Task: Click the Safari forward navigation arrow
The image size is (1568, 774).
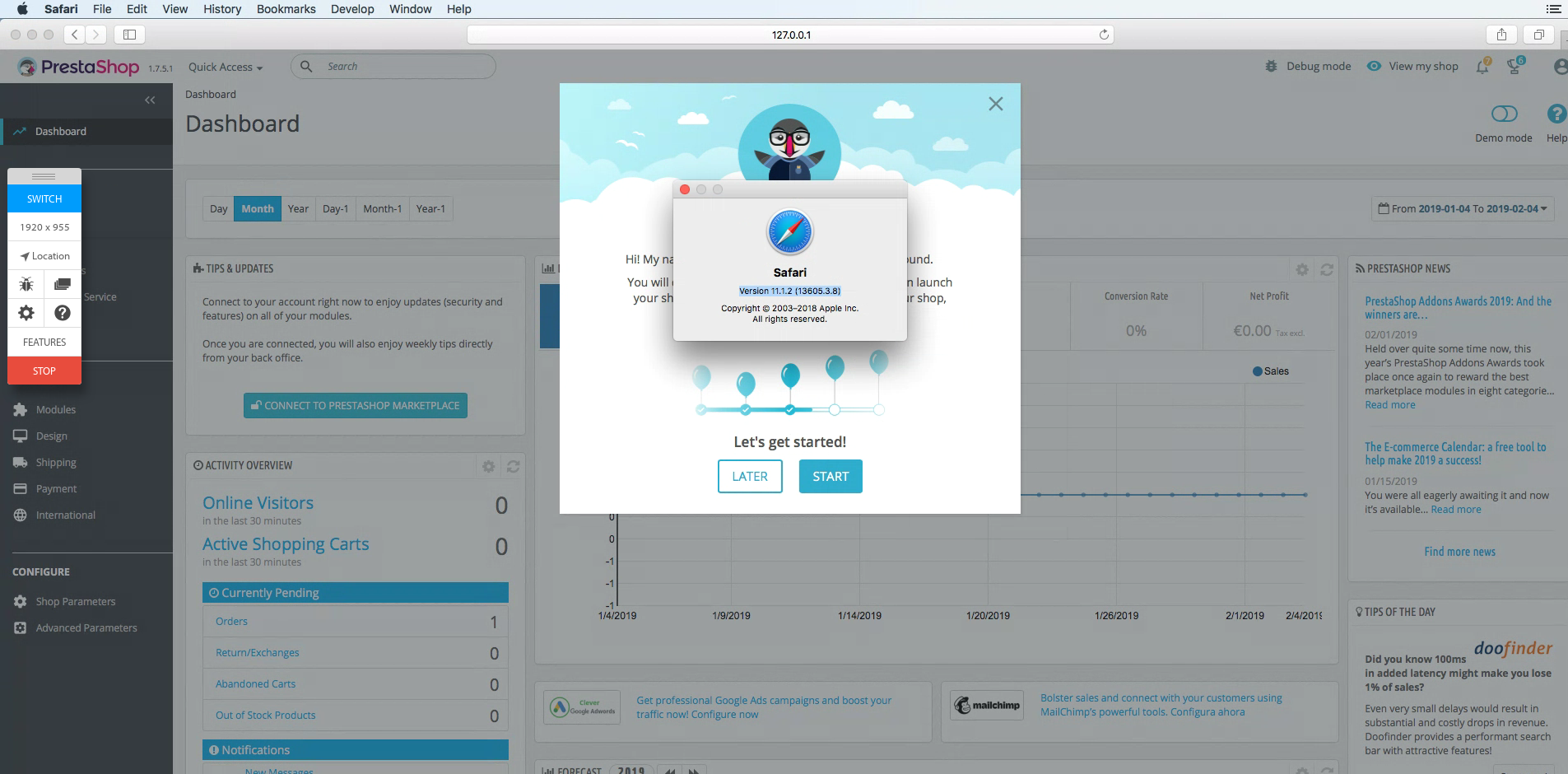Action: click(96, 35)
